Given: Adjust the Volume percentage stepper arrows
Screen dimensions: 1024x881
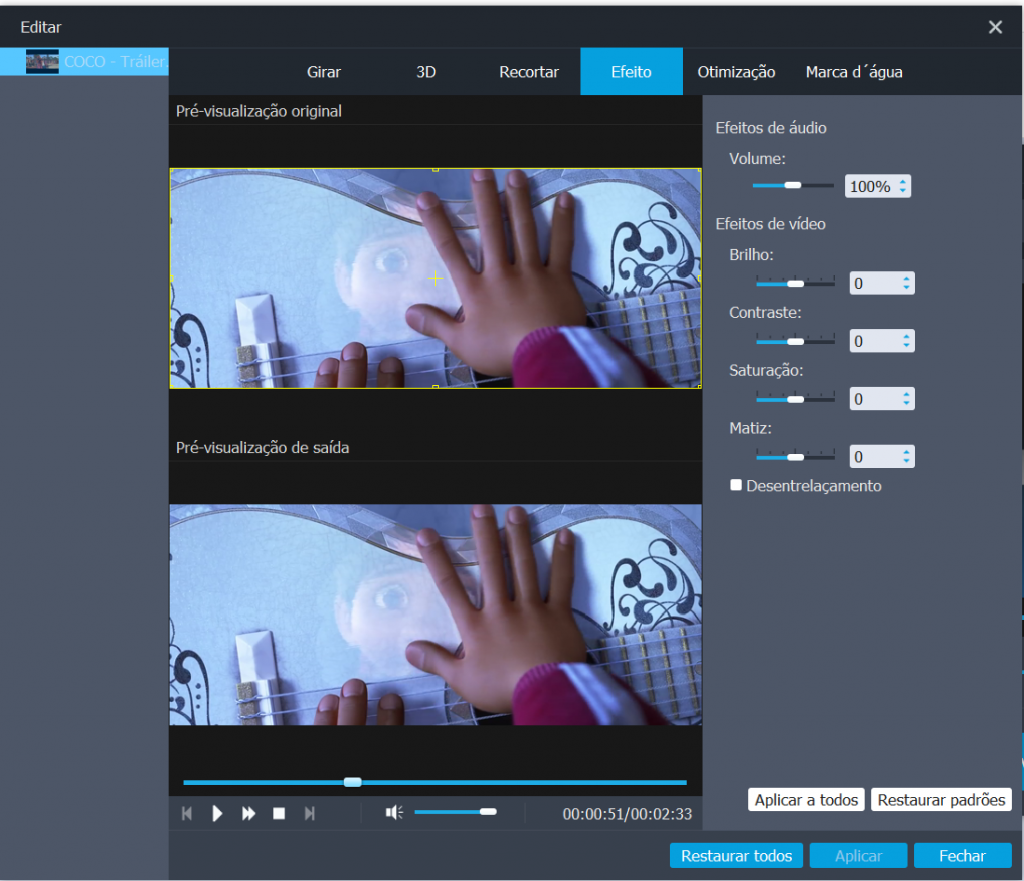Looking at the screenshot, I should (904, 186).
